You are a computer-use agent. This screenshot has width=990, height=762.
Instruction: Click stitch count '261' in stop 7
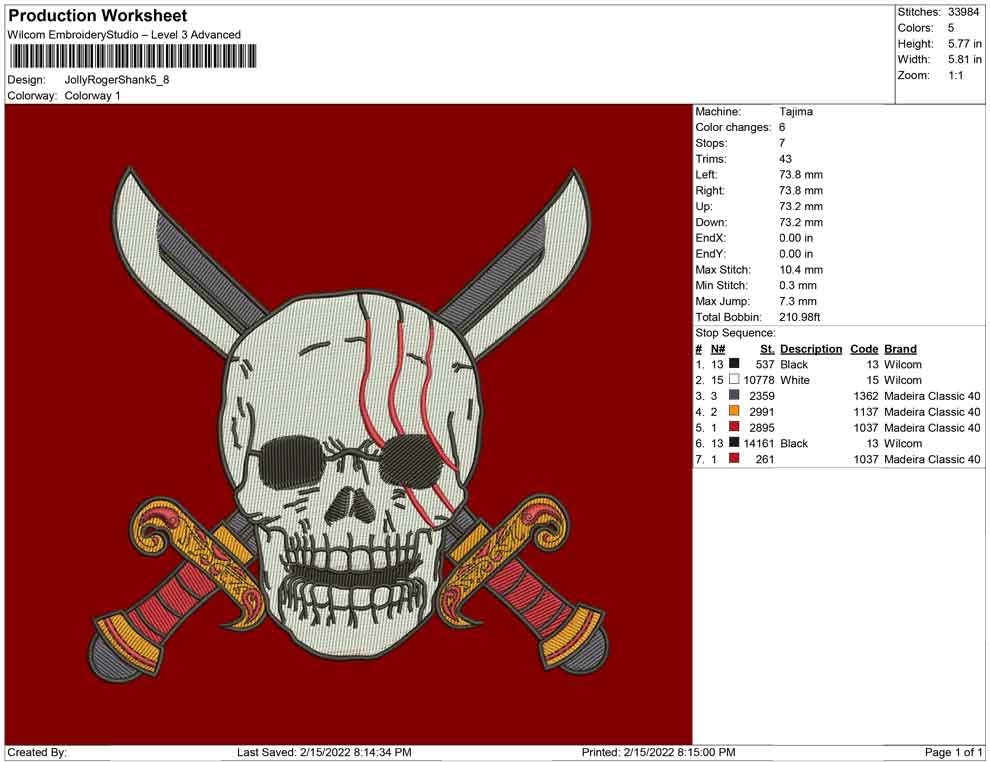click(765, 459)
